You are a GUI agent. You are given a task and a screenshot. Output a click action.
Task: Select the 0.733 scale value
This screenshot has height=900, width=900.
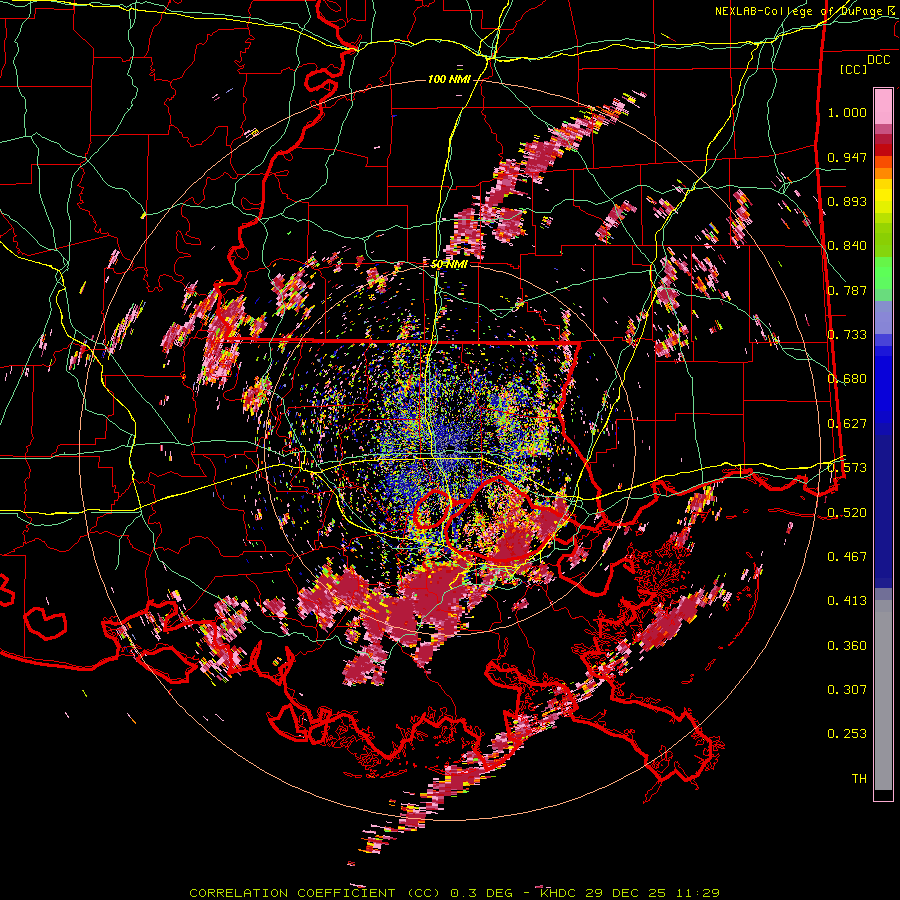click(847, 335)
